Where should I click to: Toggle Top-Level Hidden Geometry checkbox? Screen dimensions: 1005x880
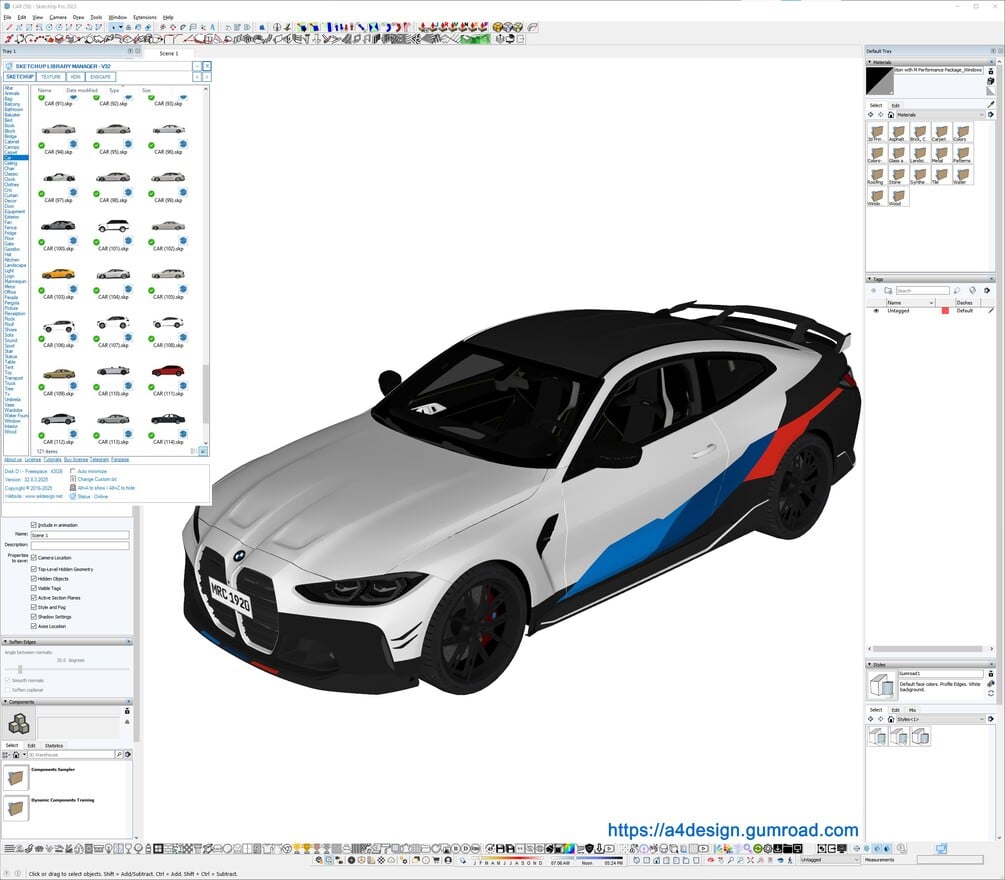[34, 569]
